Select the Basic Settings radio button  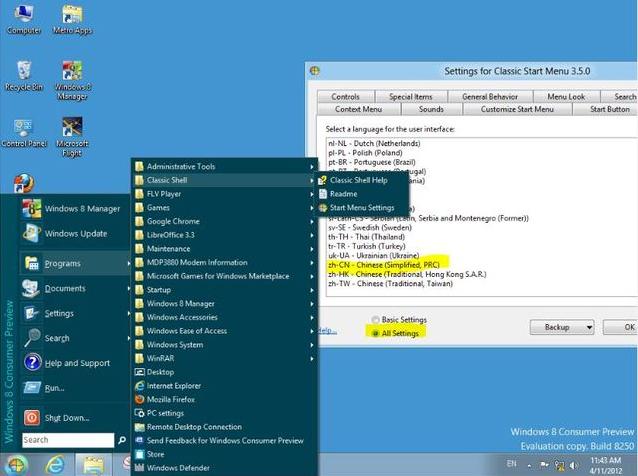point(376,320)
